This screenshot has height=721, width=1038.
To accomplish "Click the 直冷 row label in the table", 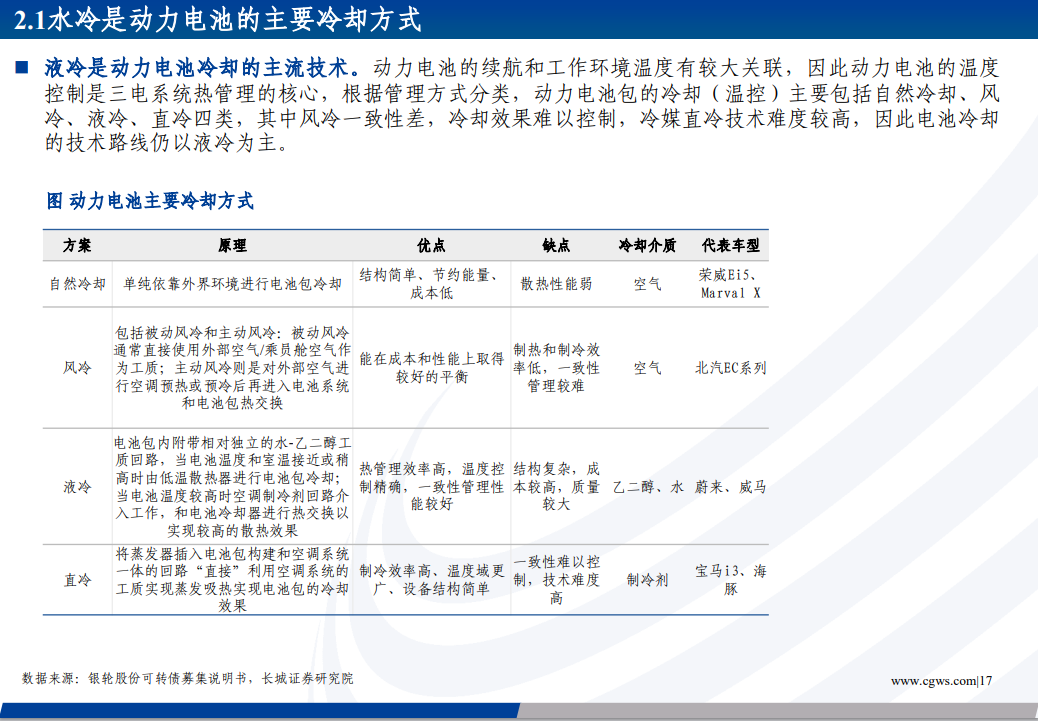I will pyautogui.click(x=77, y=579).
